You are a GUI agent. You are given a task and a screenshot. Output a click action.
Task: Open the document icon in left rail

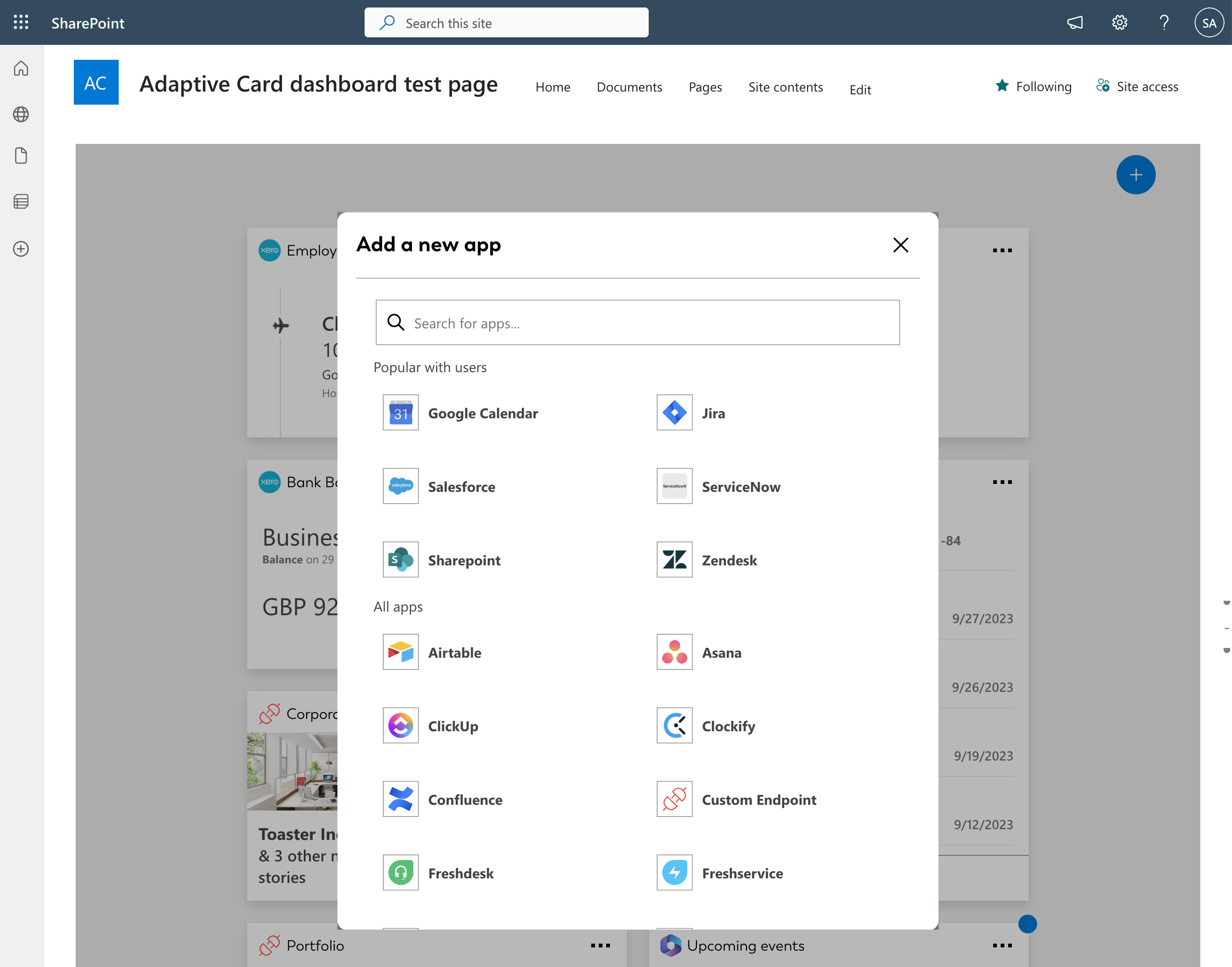tap(21, 156)
